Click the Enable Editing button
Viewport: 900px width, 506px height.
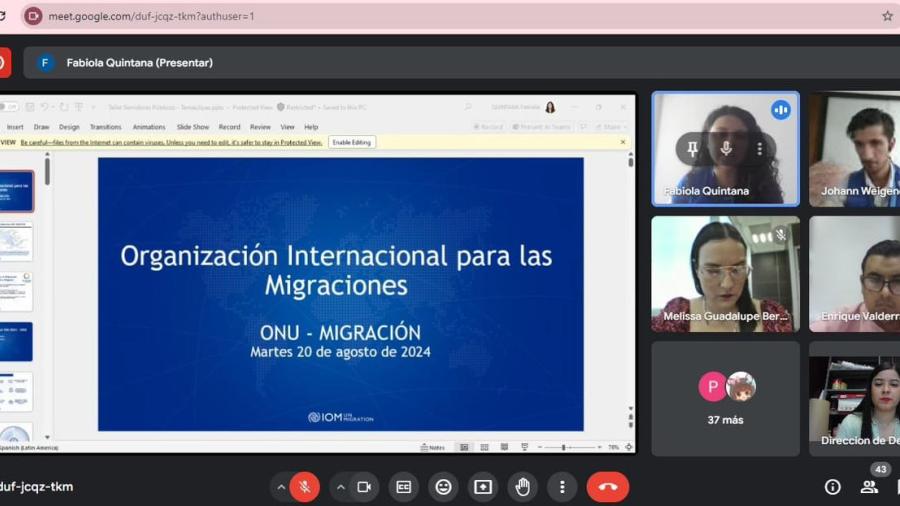(x=352, y=142)
